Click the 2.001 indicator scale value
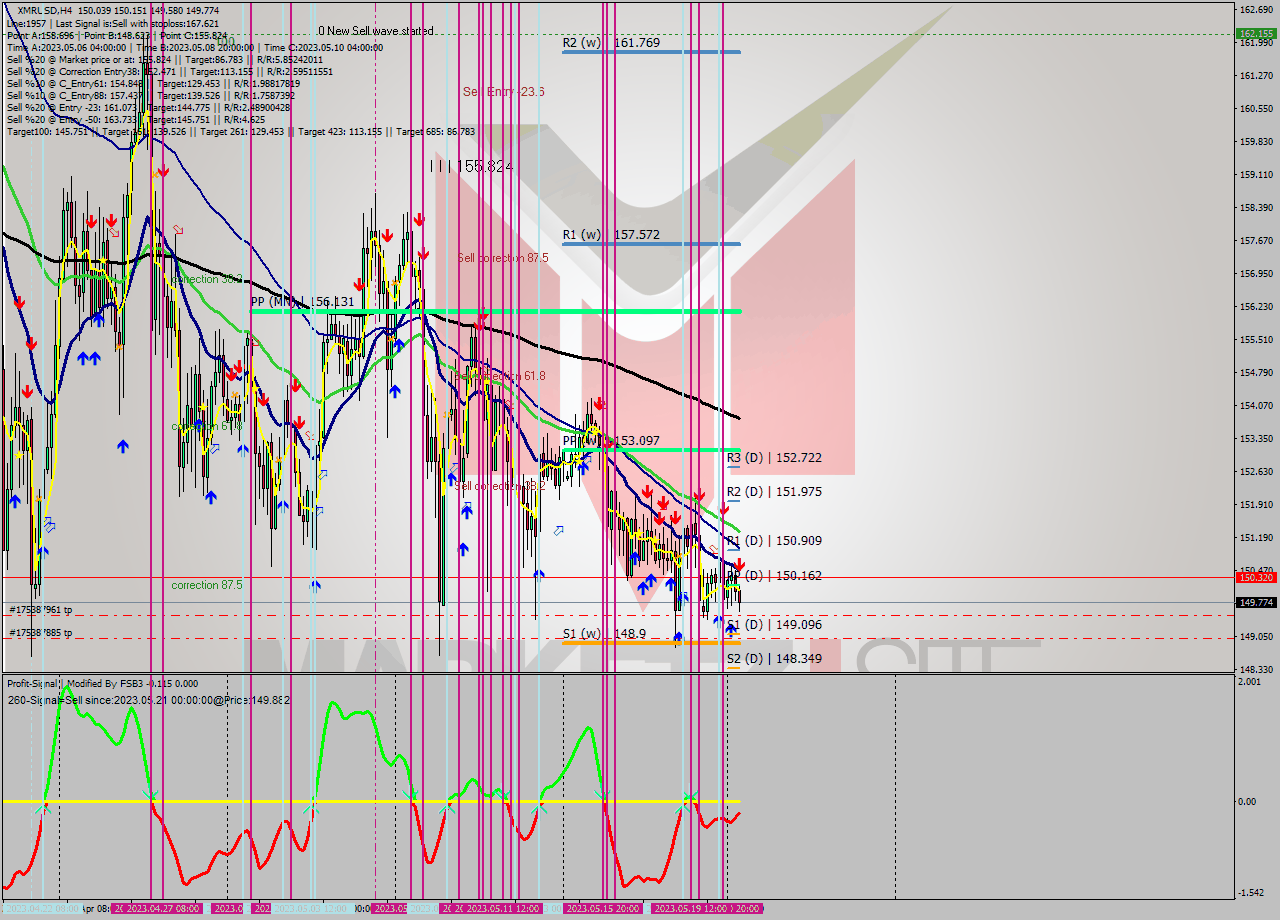The image size is (1280, 920). 1250,681
